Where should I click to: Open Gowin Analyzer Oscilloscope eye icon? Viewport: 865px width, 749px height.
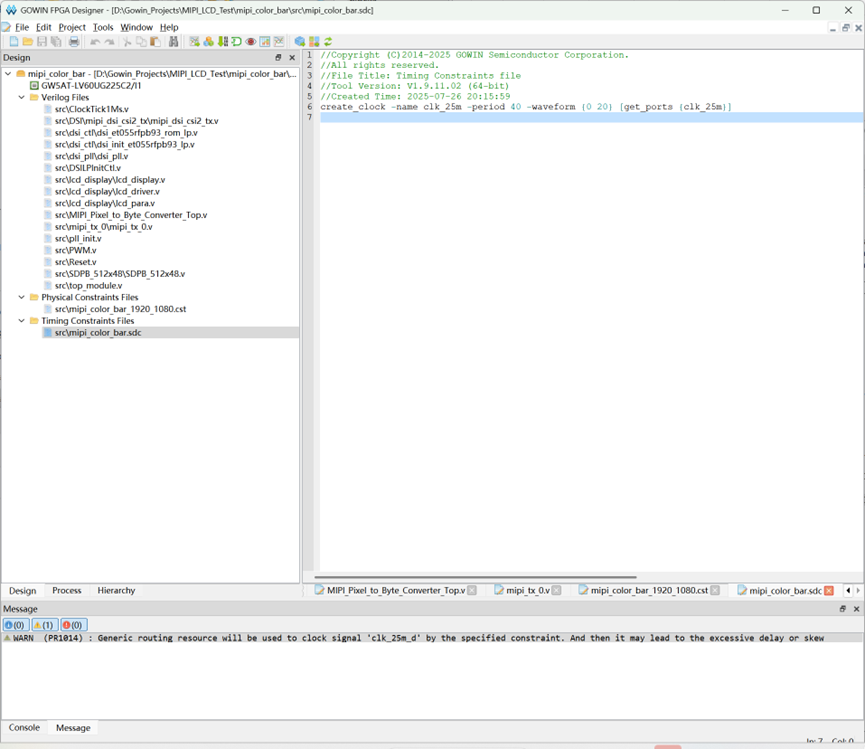(250, 41)
